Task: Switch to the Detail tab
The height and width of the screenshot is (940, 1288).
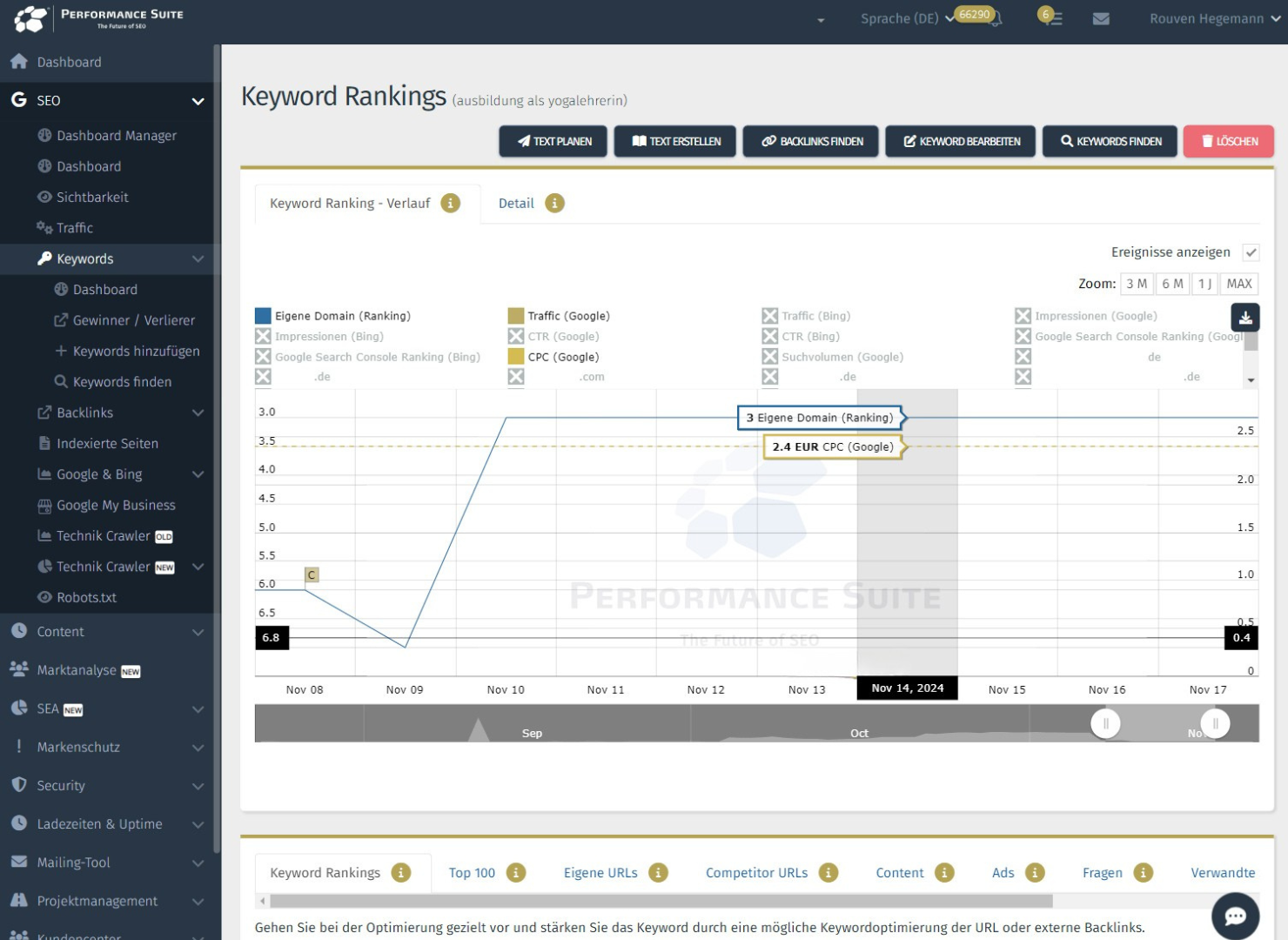Action: 516,203
